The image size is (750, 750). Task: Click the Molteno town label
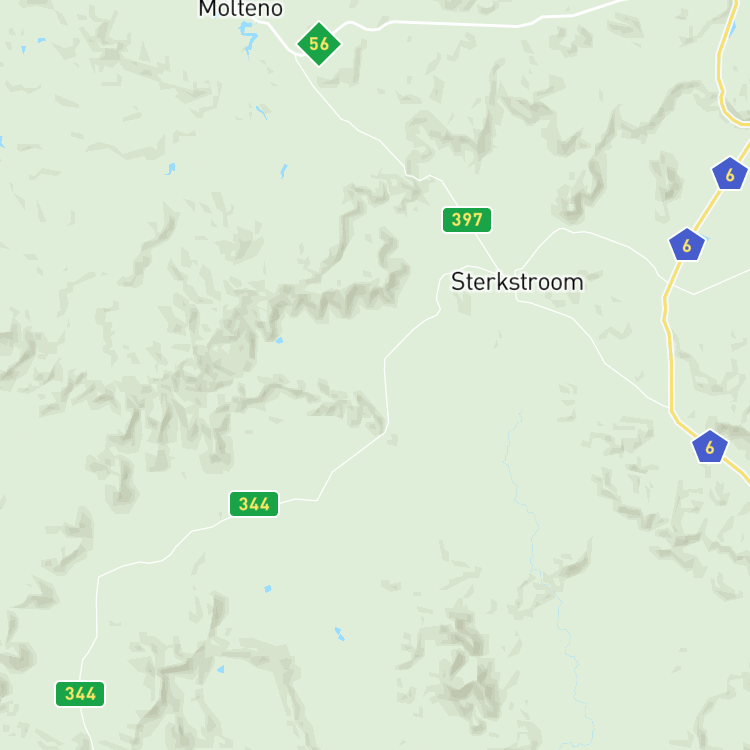point(241,9)
